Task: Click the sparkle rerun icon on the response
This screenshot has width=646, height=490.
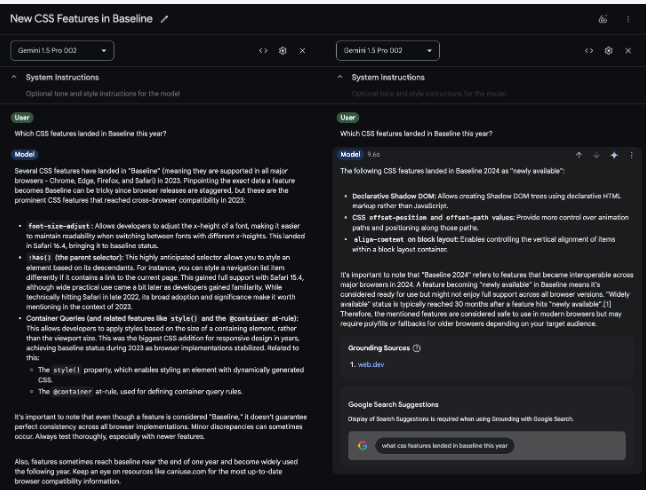Action: pyautogui.click(x=613, y=155)
